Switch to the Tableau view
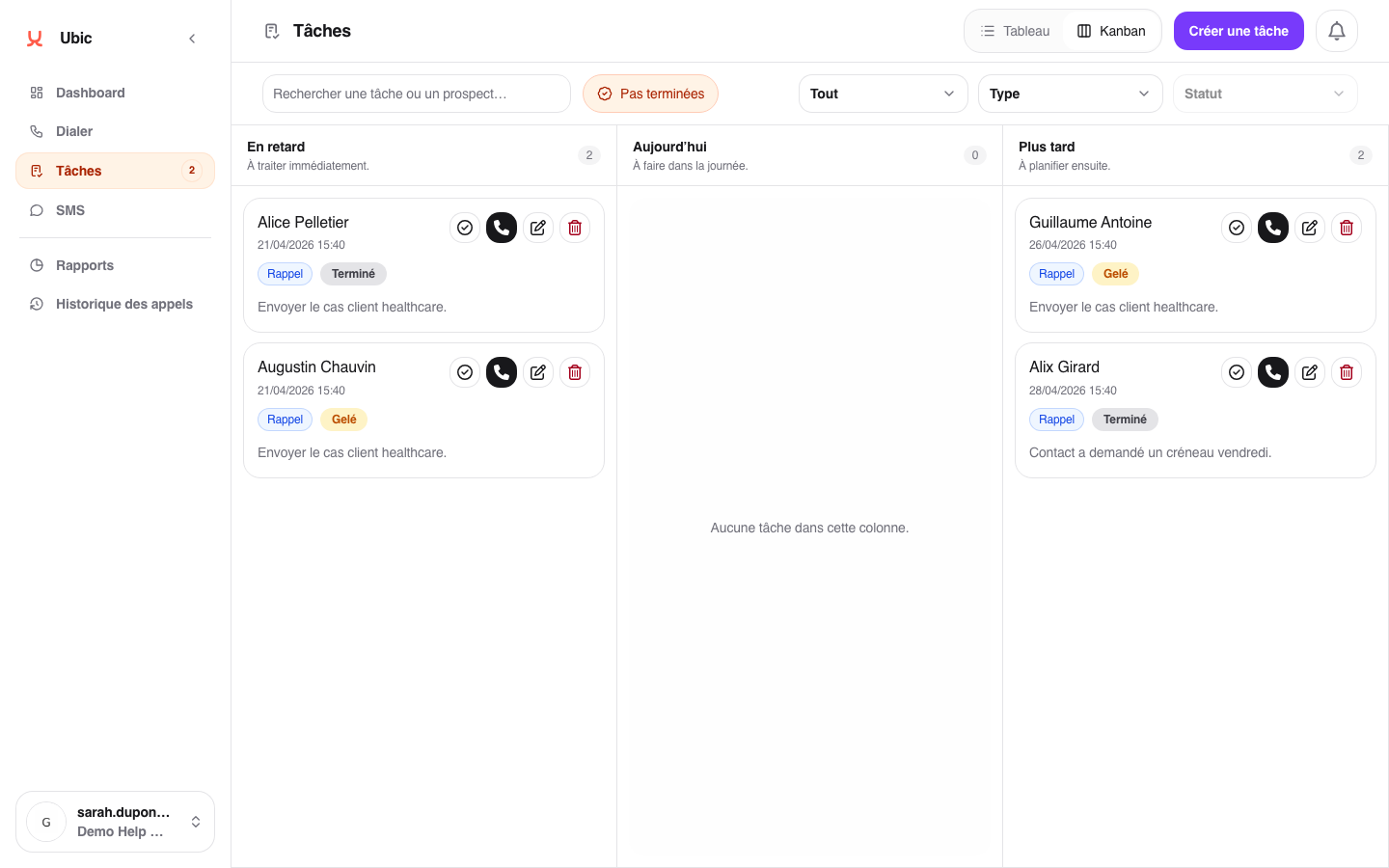 click(x=1015, y=31)
